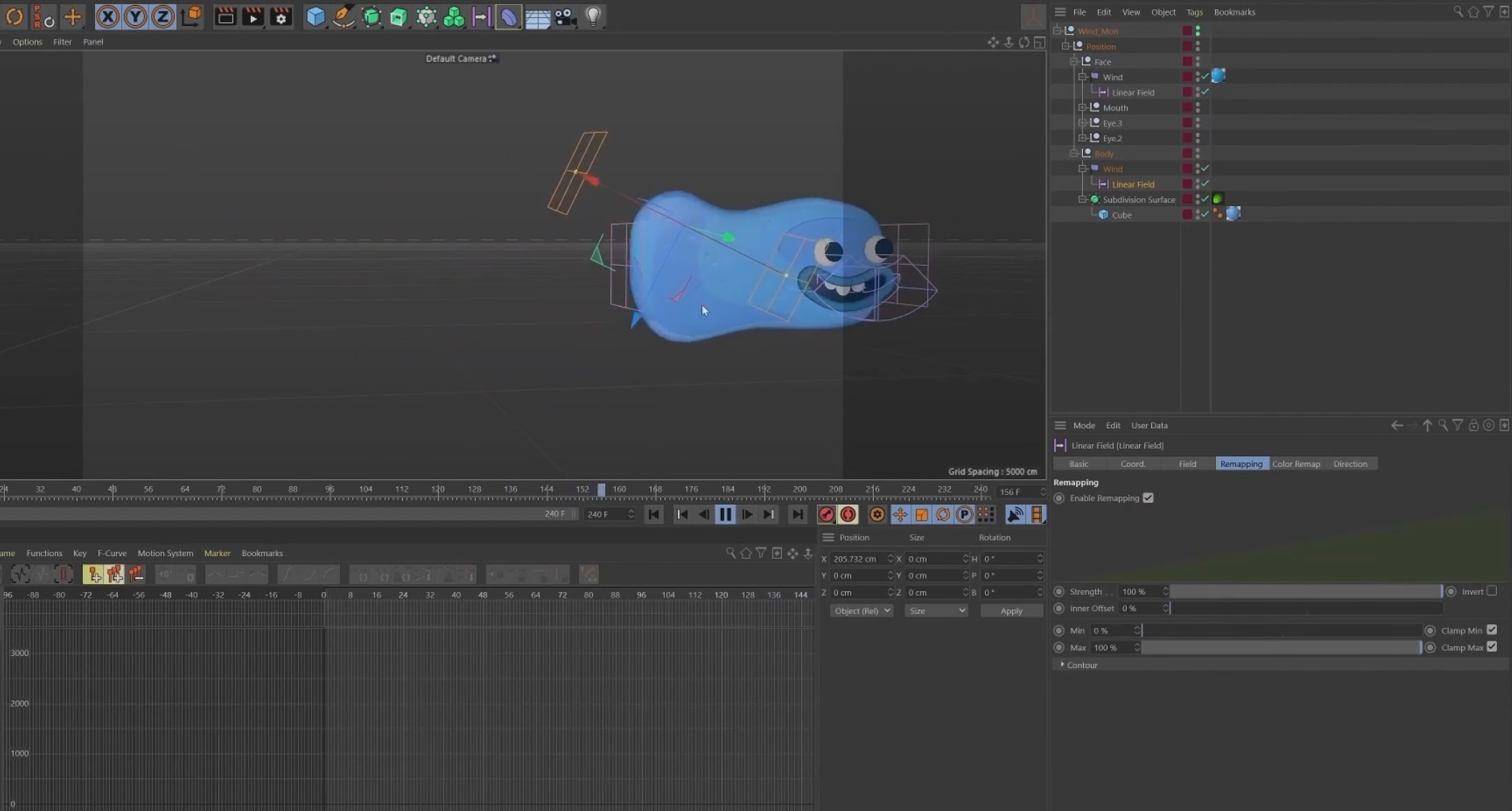Click the Strength slider bar

(x=1305, y=591)
